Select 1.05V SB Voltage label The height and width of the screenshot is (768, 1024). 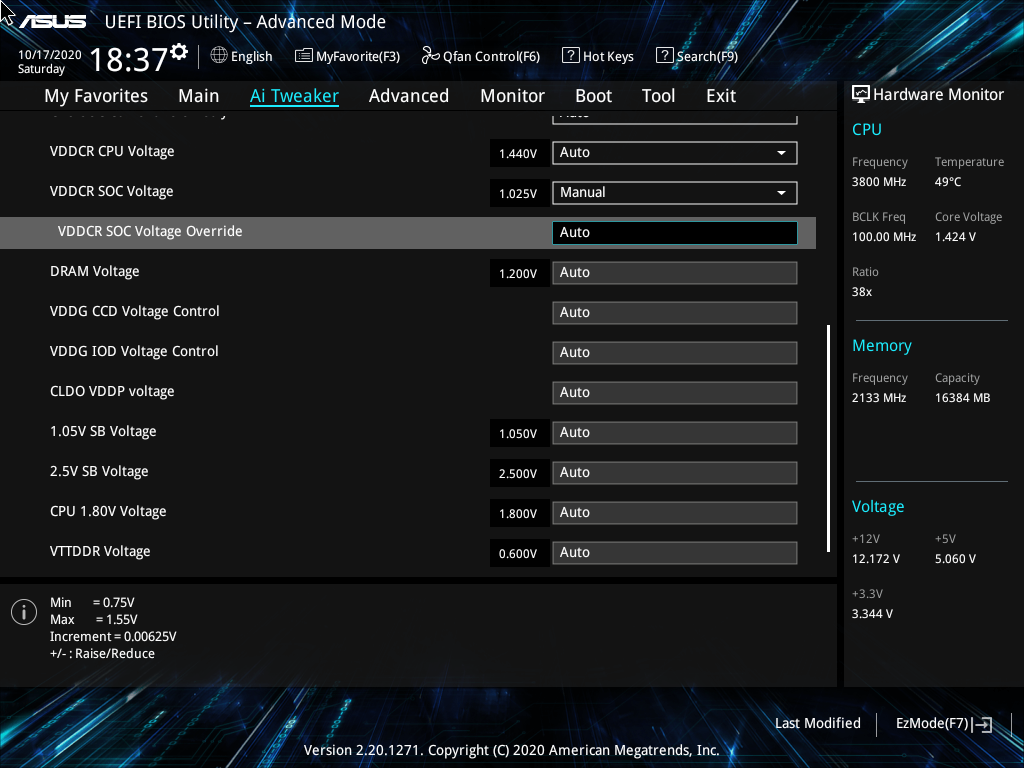[x=103, y=432]
